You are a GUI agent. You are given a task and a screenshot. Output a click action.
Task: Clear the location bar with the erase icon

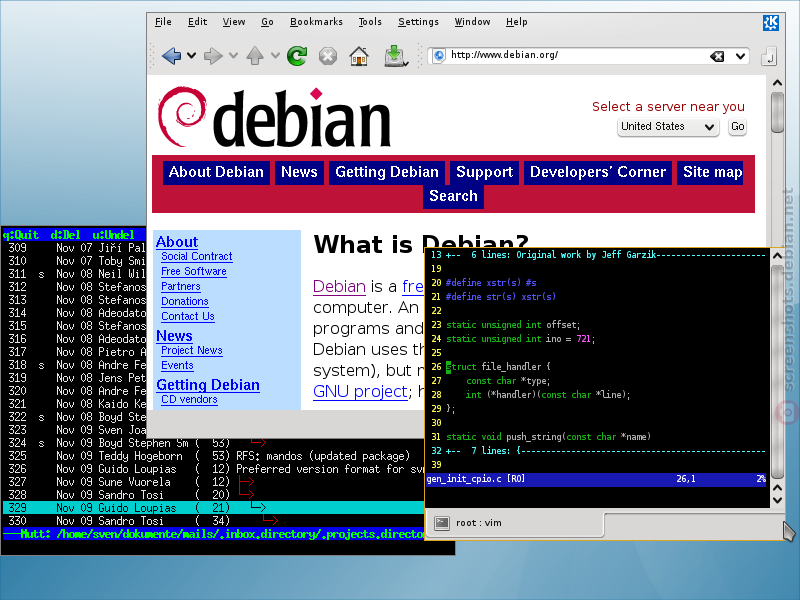[x=717, y=56]
